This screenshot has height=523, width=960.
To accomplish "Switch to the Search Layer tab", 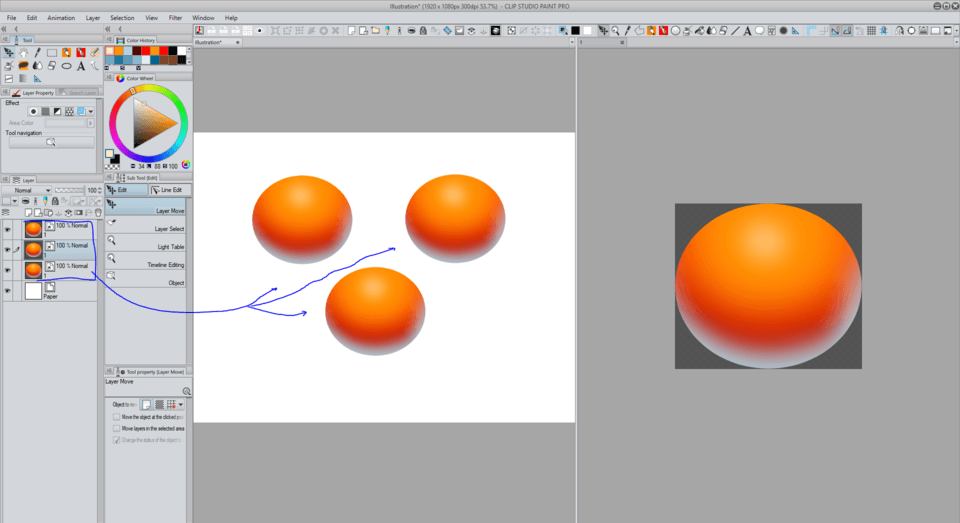I will coord(77,92).
